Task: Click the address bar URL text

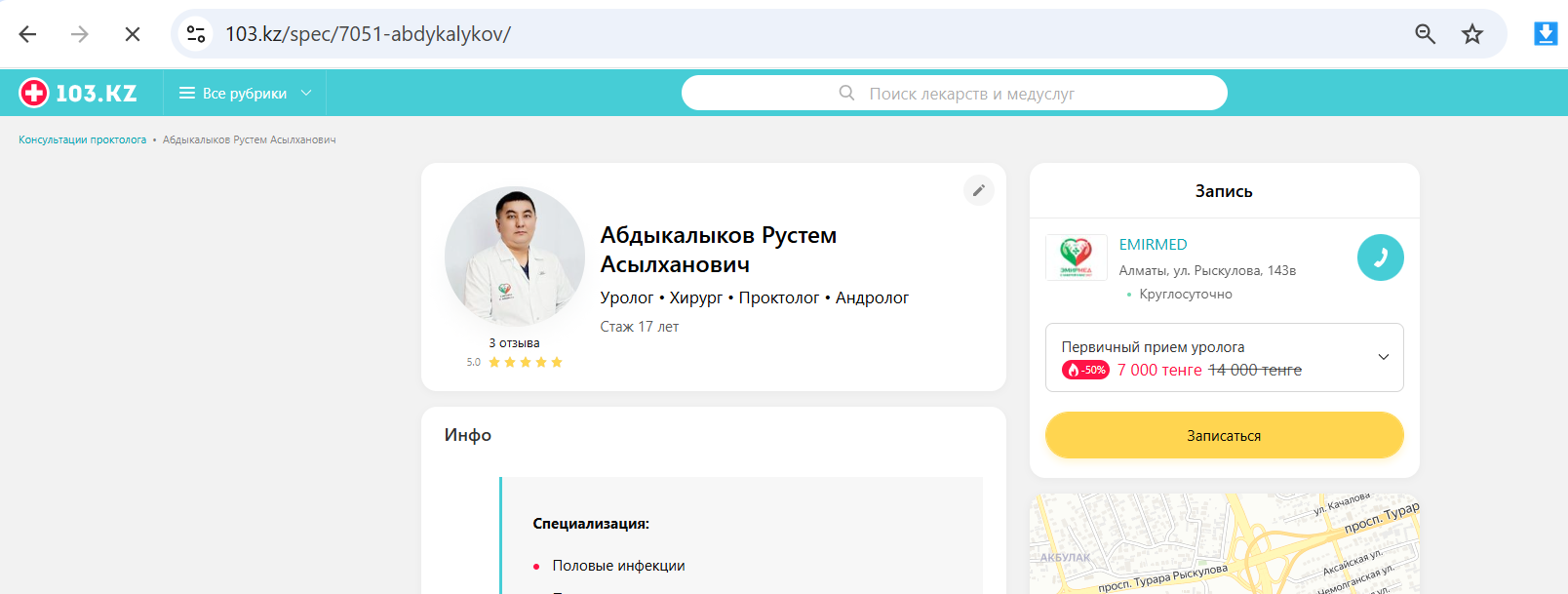Action: pyautogui.click(x=368, y=34)
